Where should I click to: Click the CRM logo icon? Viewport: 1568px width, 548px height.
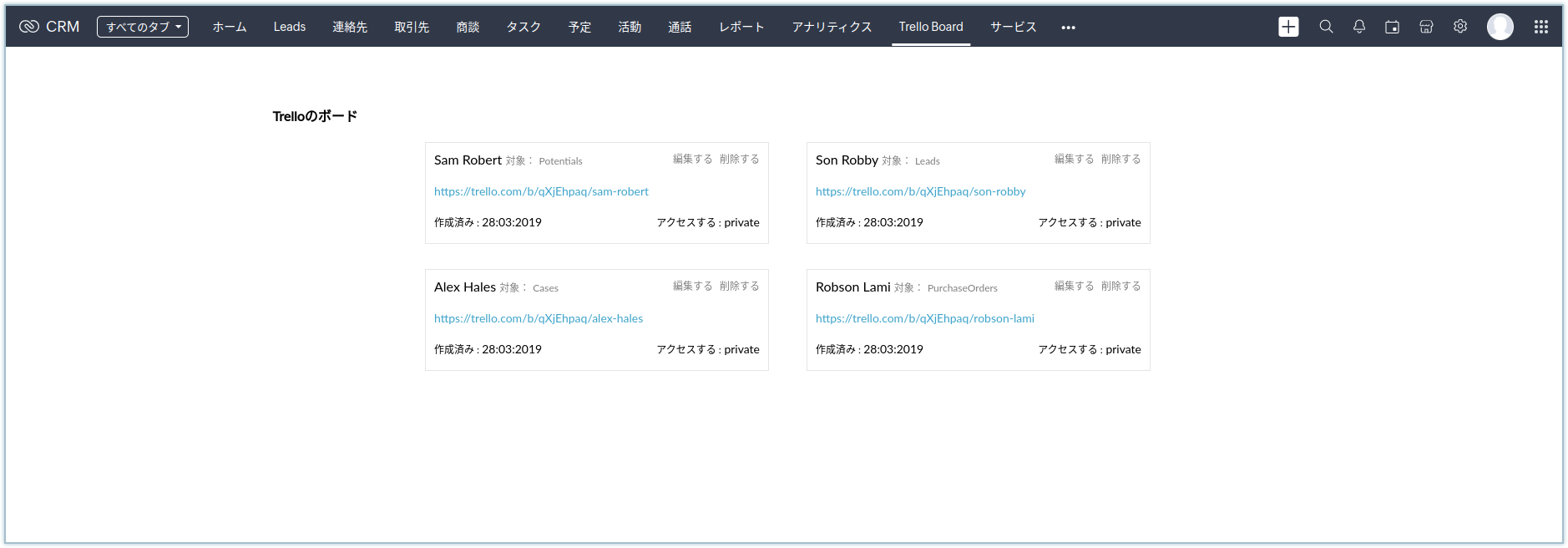coord(29,27)
